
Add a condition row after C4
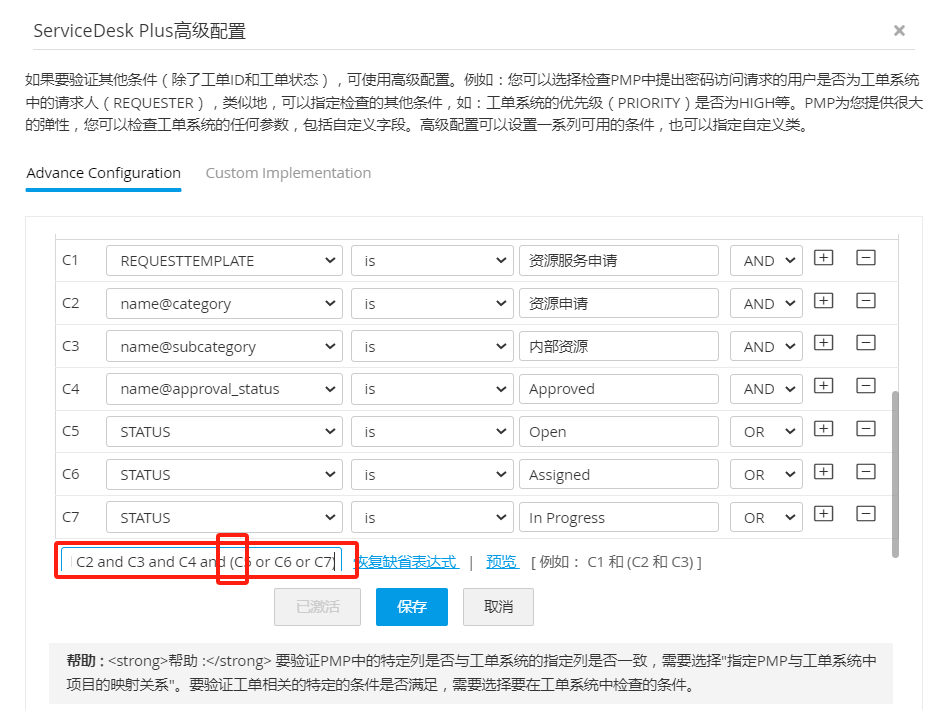(823, 386)
